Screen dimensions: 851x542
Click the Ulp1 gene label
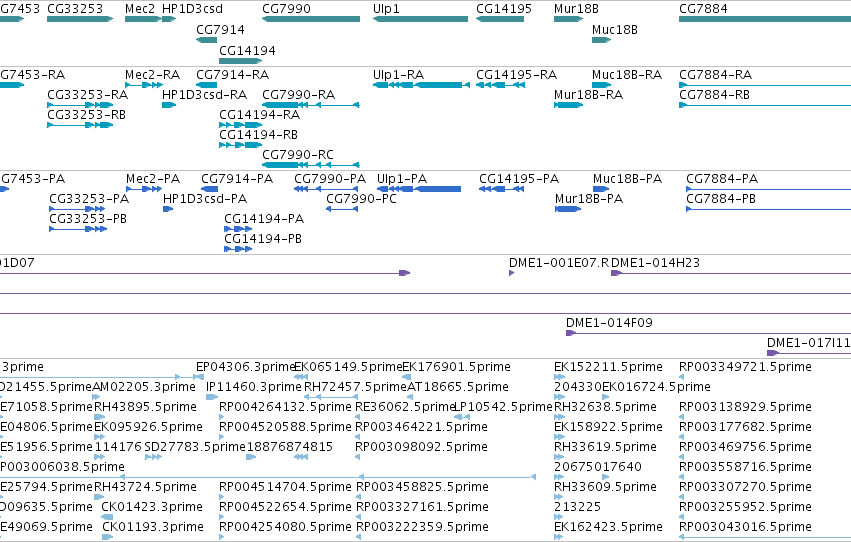[x=386, y=9]
